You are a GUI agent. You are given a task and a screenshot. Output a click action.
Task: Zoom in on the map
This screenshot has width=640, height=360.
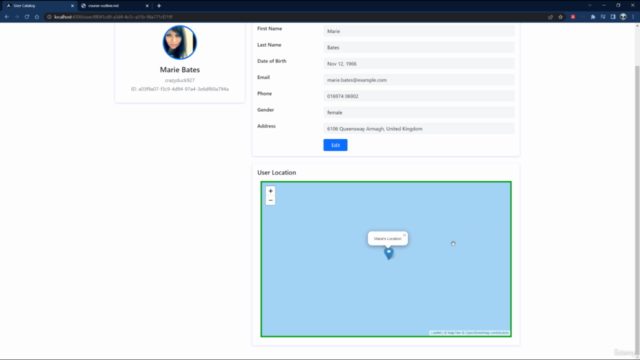point(270,191)
